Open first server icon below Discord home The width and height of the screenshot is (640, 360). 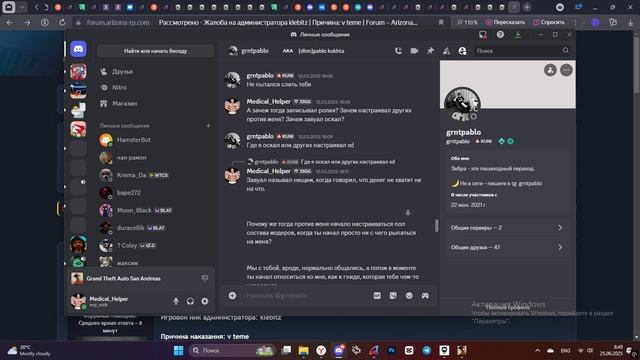pyautogui.click(x=78, y=72)
